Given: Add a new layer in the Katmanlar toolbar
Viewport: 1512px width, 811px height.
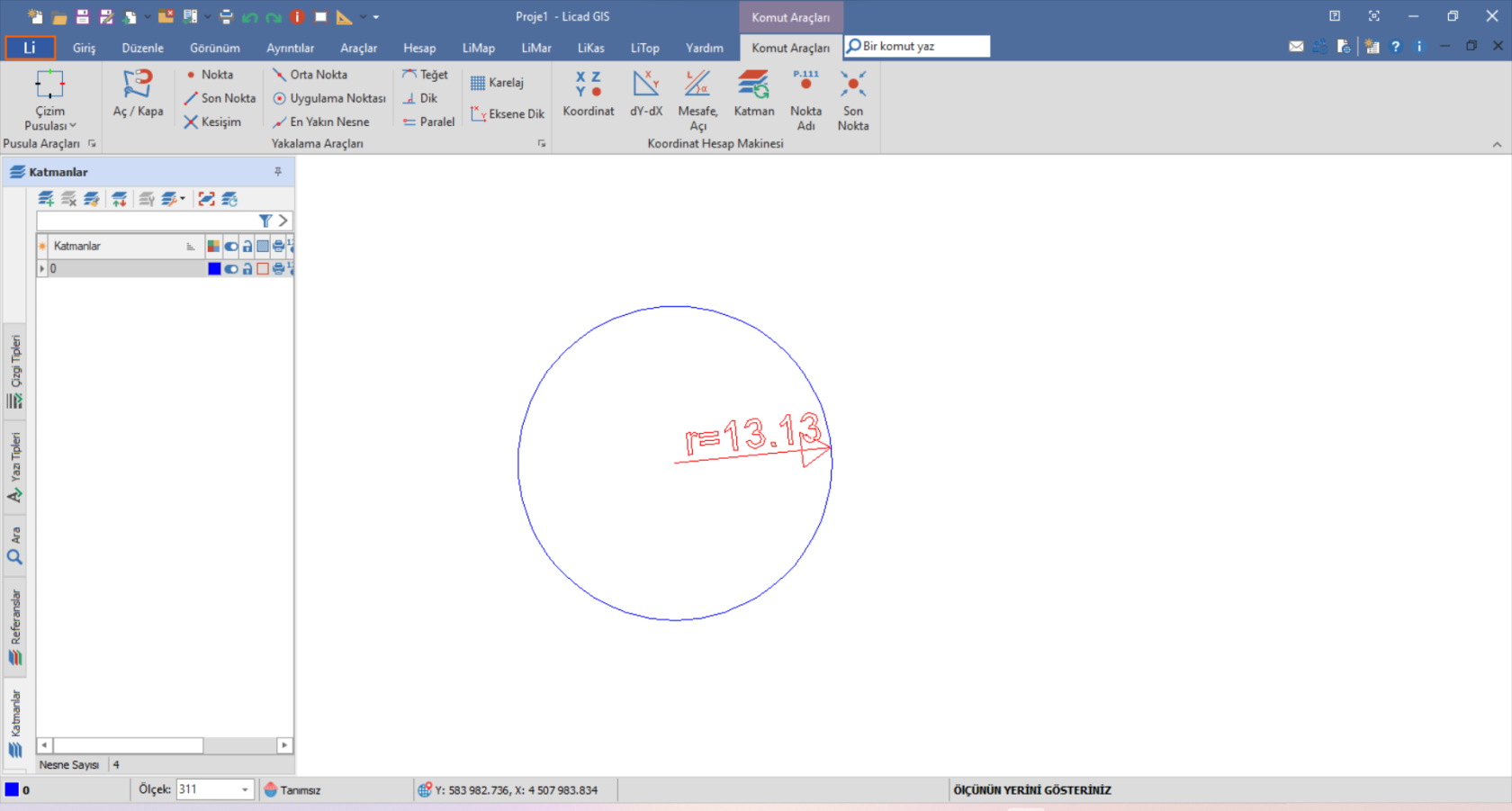Looking at the screenshot, I should click(x=46, y=199).
